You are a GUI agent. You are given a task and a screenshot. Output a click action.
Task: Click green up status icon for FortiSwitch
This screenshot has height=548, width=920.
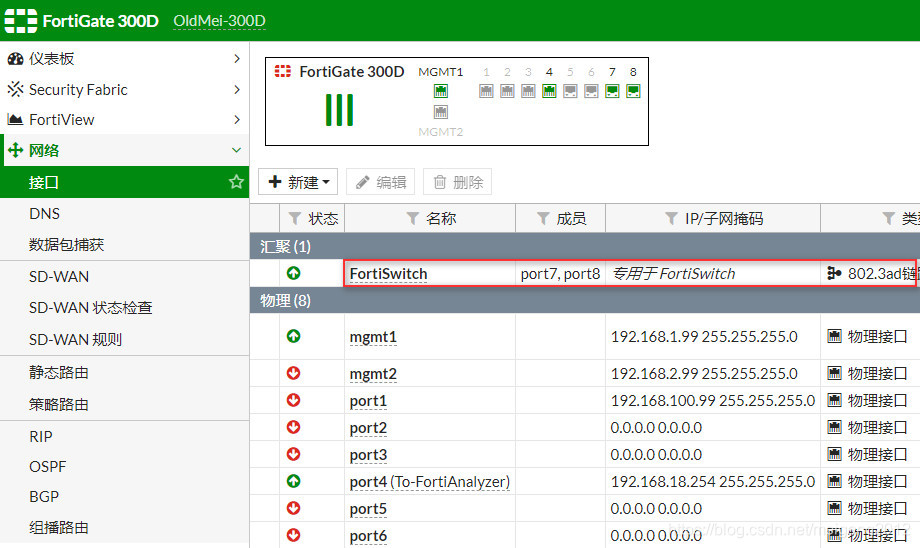293,273
